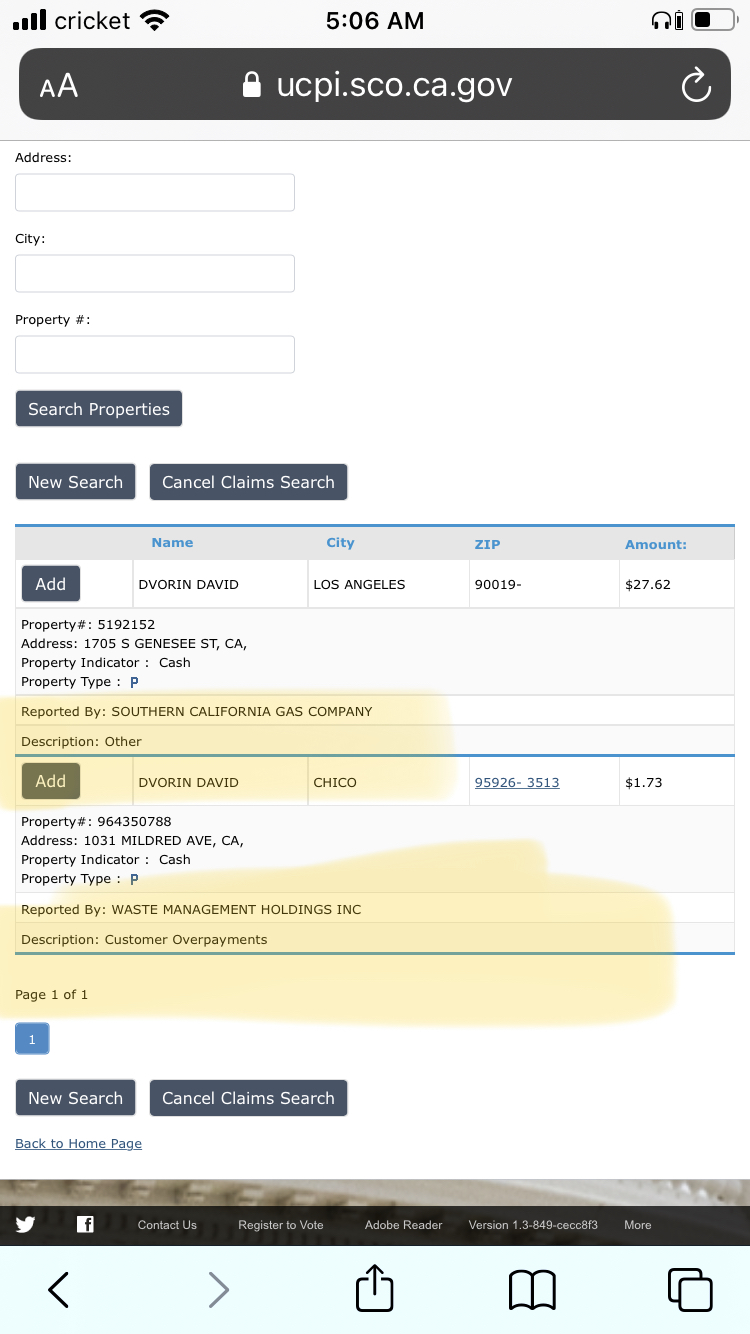Tap the cellular signal bars
This screenshot has height=1334, width=750.
30,20
